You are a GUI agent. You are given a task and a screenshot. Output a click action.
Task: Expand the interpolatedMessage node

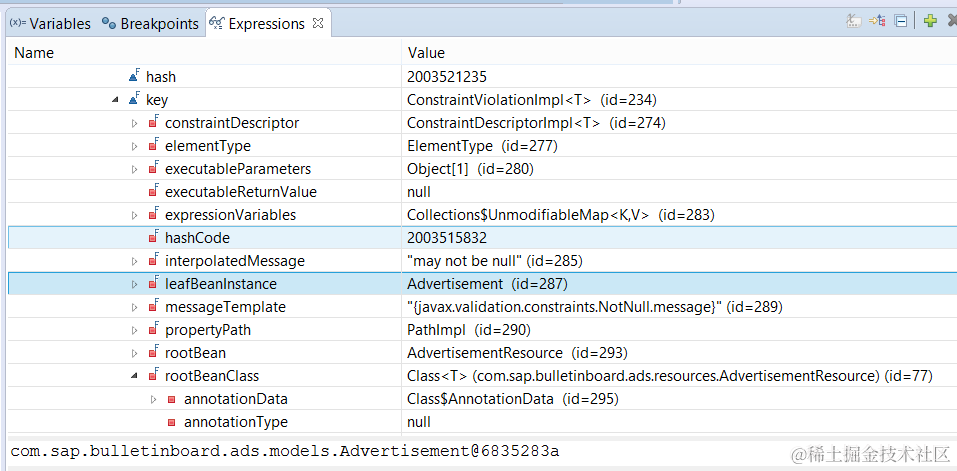pos(135,261)
